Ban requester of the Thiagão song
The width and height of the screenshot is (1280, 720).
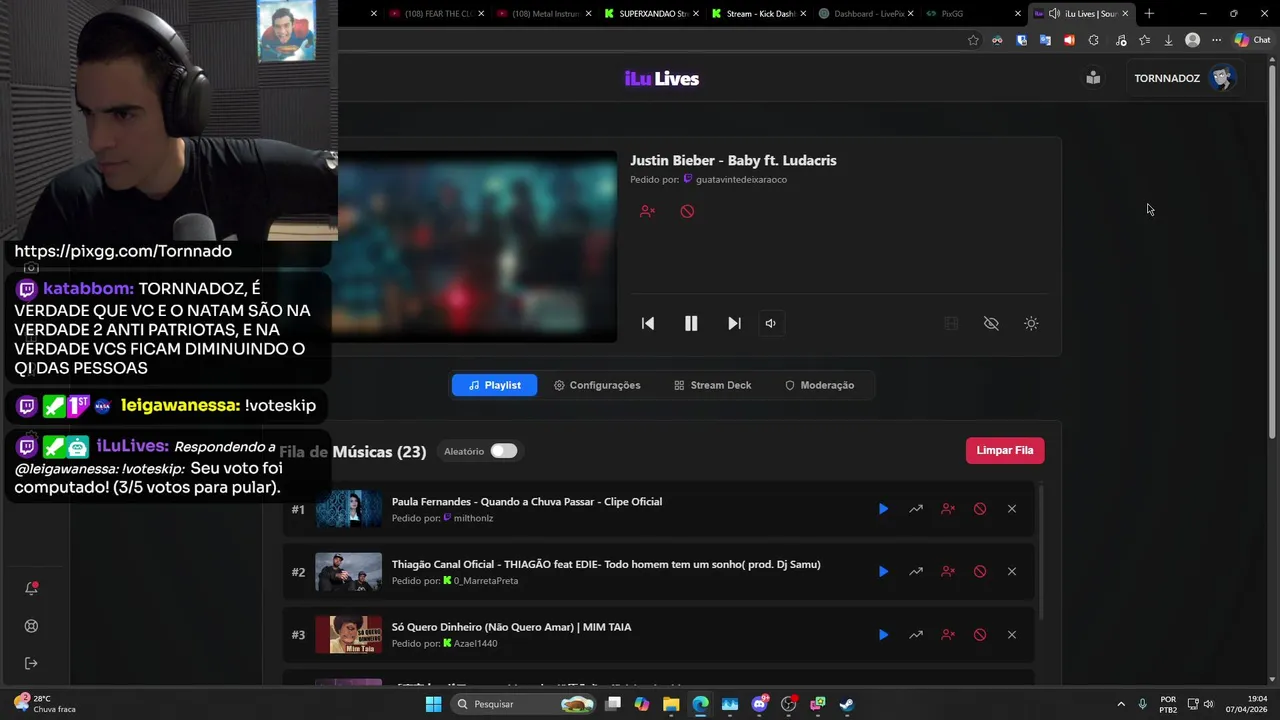coord(948,572)
